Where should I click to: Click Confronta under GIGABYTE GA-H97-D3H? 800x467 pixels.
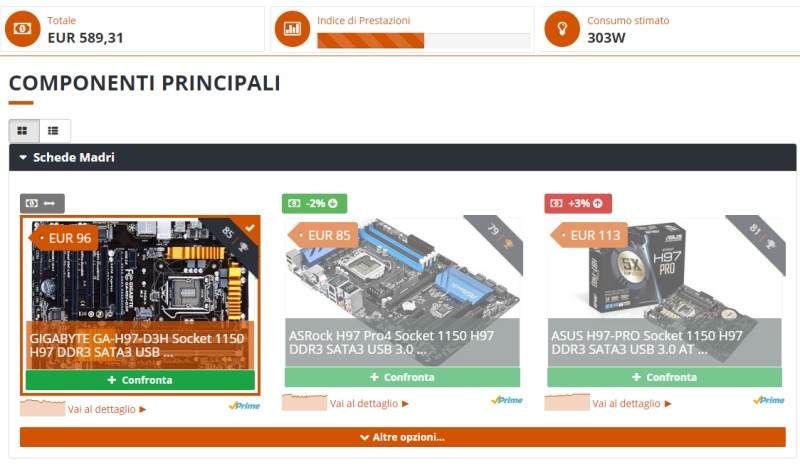[140, 380]
